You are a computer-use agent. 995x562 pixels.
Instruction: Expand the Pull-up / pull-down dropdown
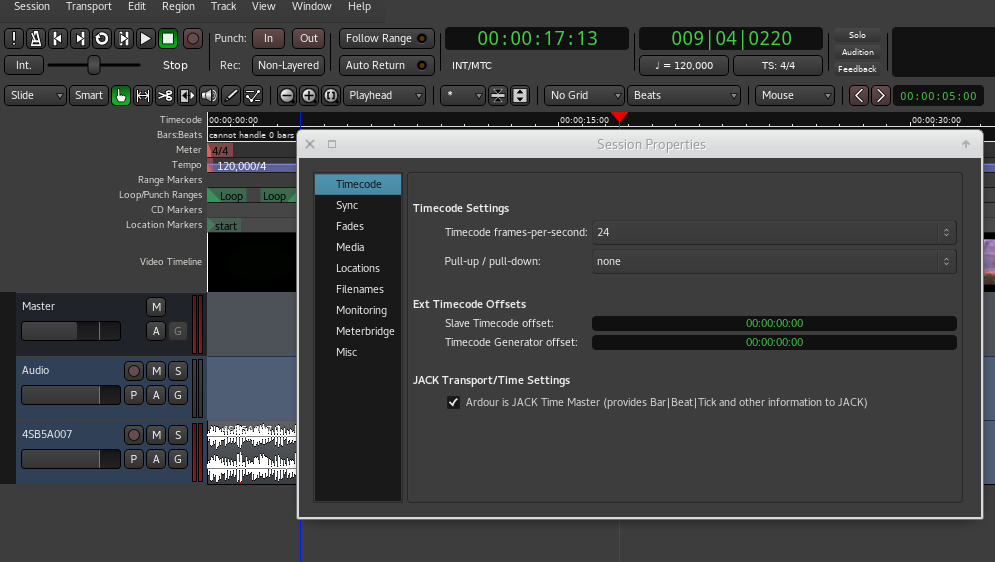tap(774, 261)
